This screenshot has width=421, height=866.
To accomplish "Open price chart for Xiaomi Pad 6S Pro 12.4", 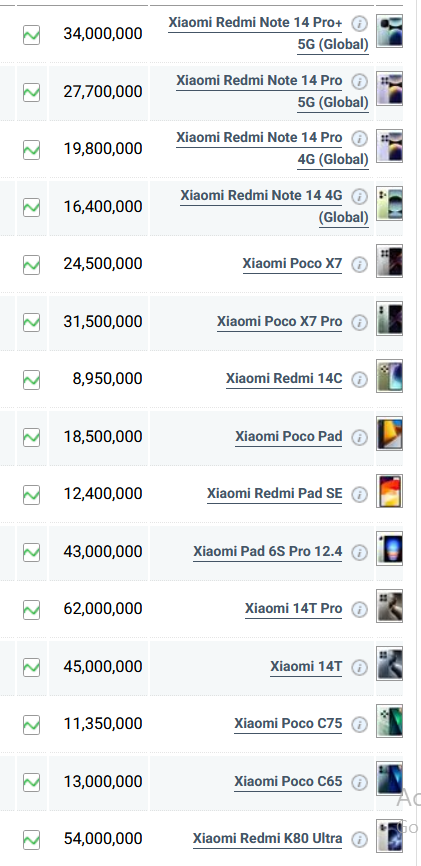I will 31,552.
